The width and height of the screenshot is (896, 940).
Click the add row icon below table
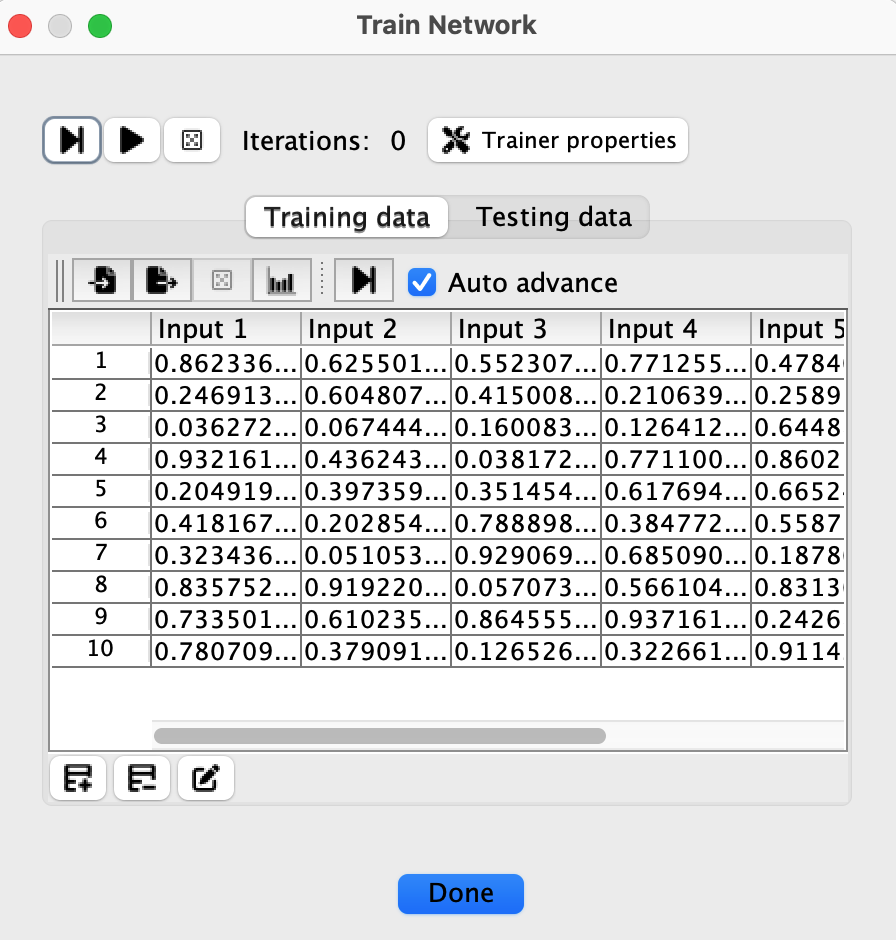[x=78, y=779]
